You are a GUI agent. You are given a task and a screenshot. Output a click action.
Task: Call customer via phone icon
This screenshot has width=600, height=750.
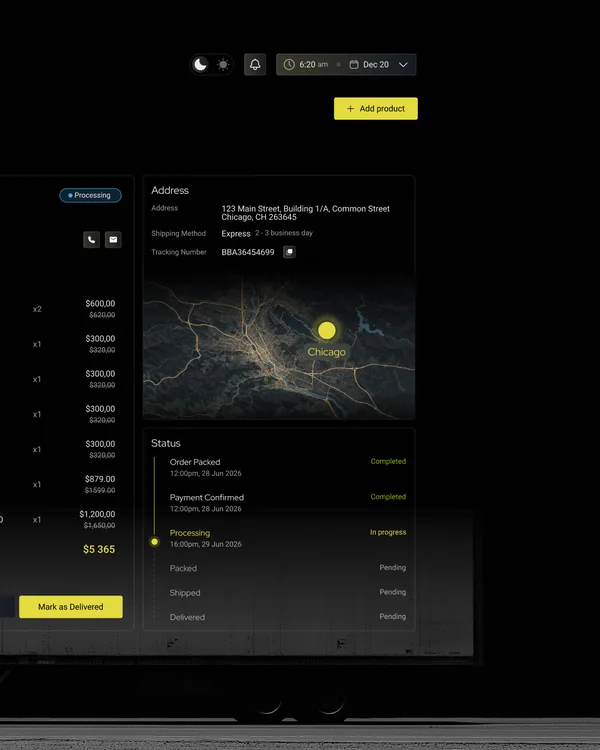point(91,240)
